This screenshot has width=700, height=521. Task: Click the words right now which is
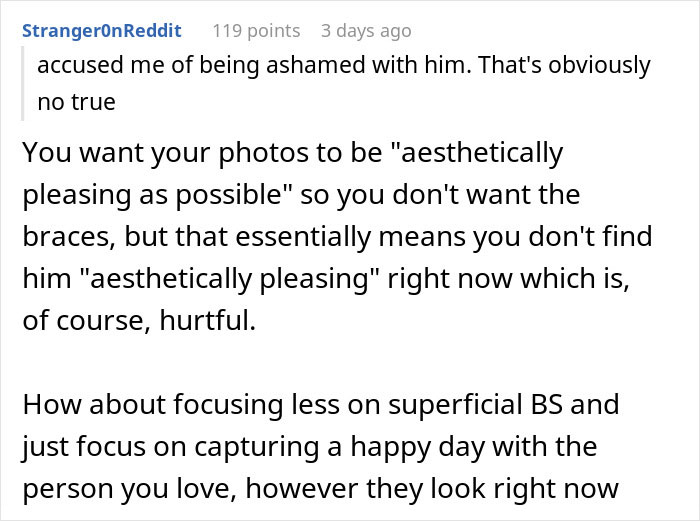pyautogui.click(x=508, y=279)
